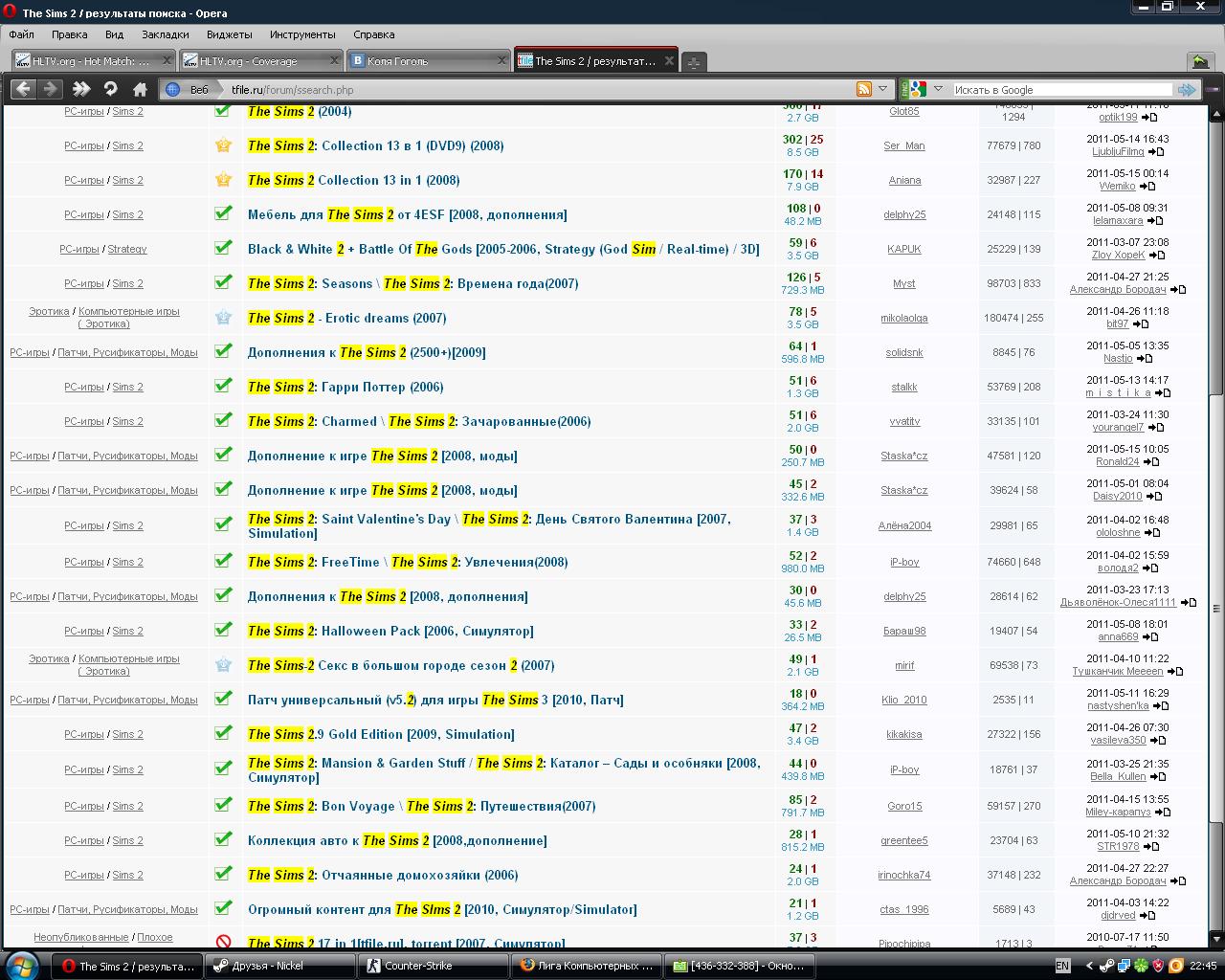Open the Файл menu
This screenshot has height=980, width=1225.
pyautogui.click(x=21, y=34)
